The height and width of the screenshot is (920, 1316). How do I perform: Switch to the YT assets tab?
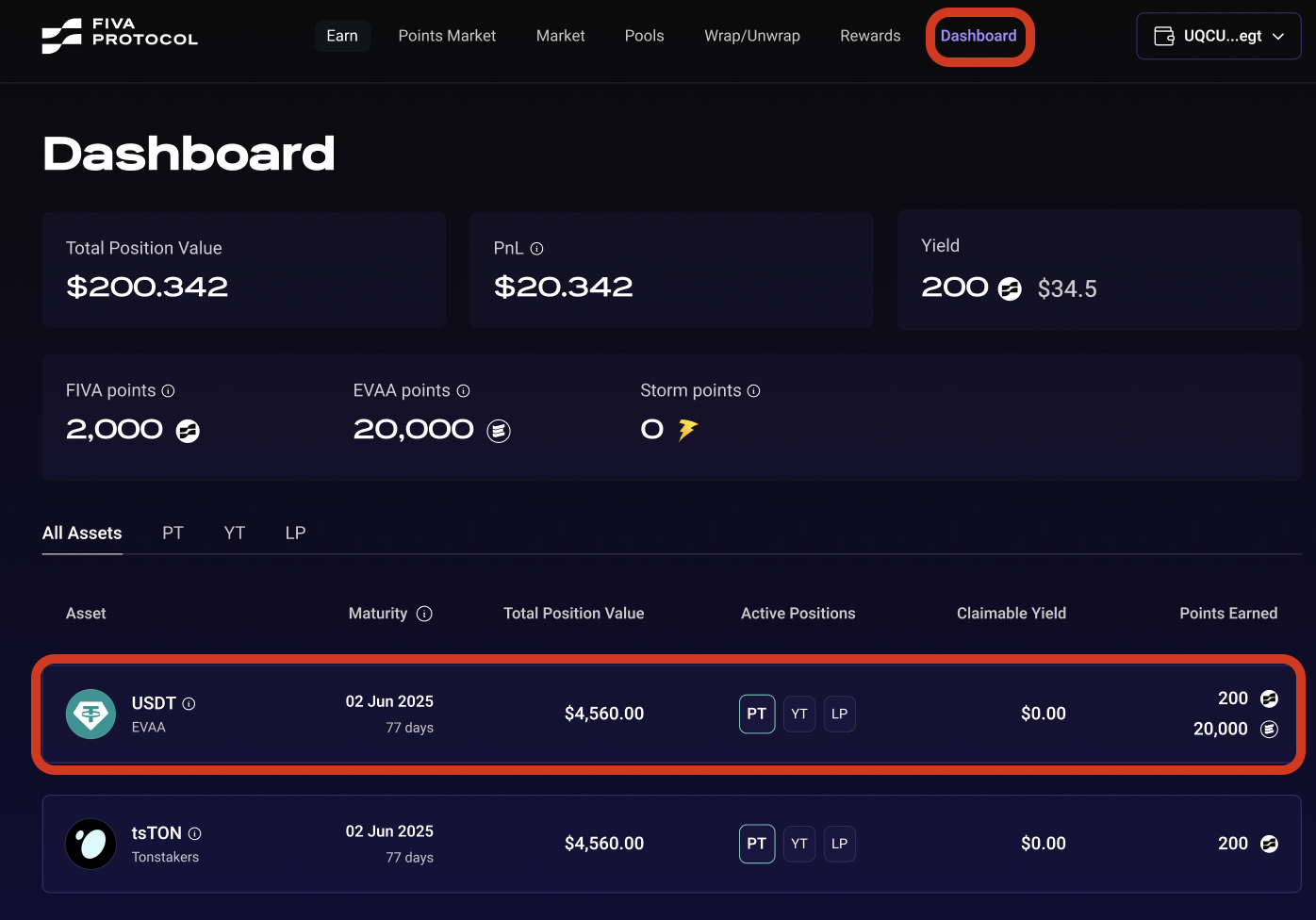[235, 534]
